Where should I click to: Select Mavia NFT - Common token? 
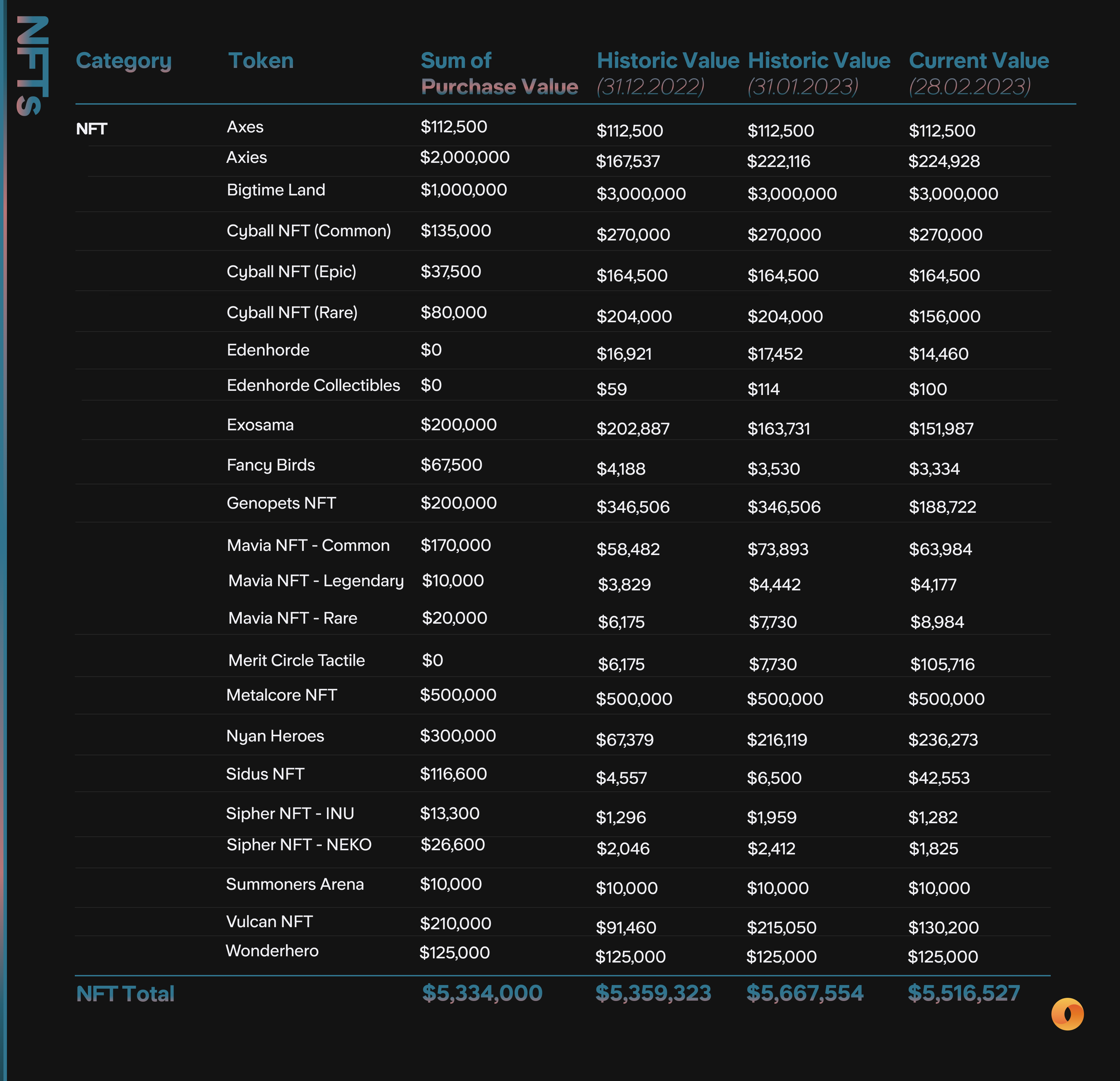click(x=308, y=545)
